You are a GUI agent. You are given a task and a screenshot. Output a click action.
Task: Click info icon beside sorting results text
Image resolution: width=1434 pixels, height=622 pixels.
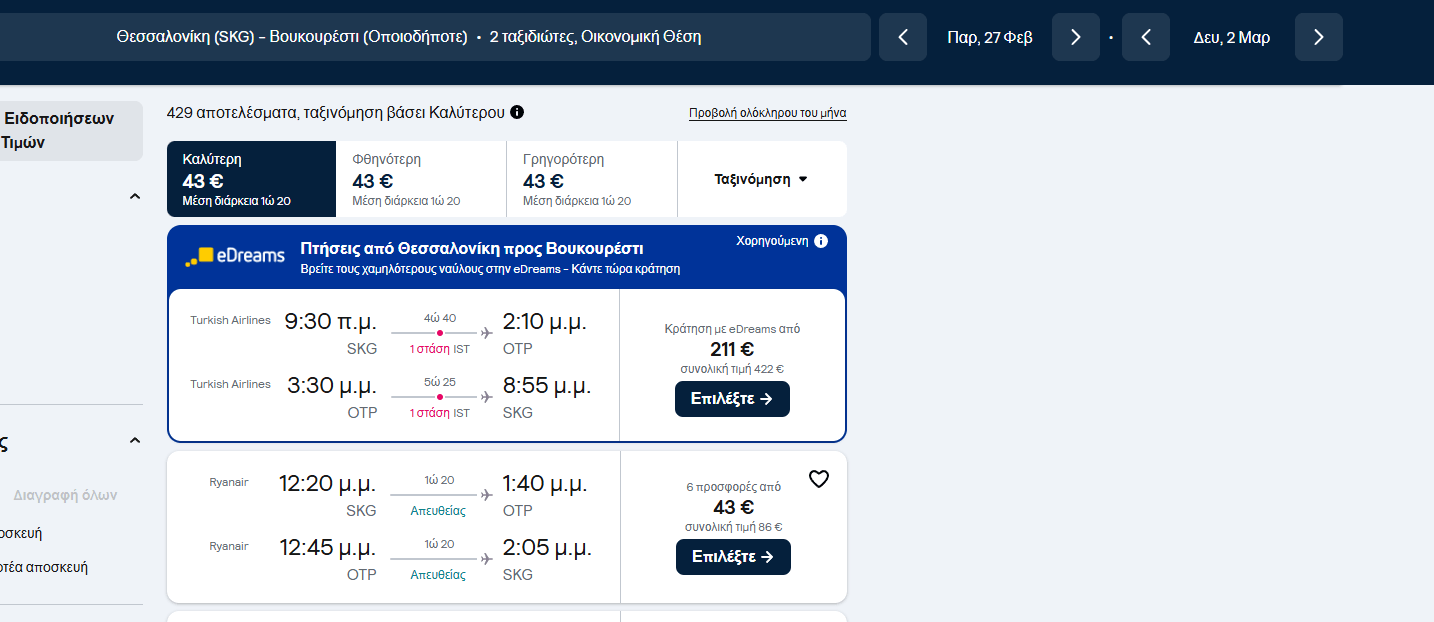[x=517, y=113]
